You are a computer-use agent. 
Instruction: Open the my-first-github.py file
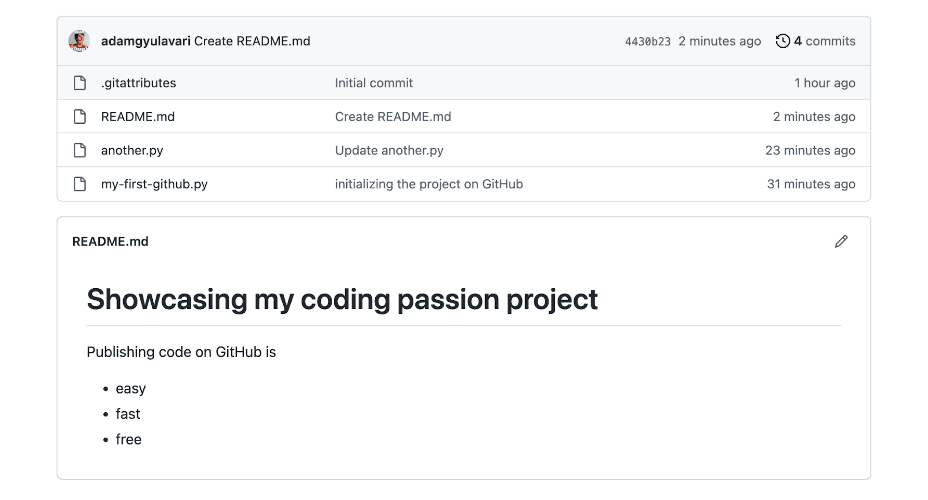154,184
